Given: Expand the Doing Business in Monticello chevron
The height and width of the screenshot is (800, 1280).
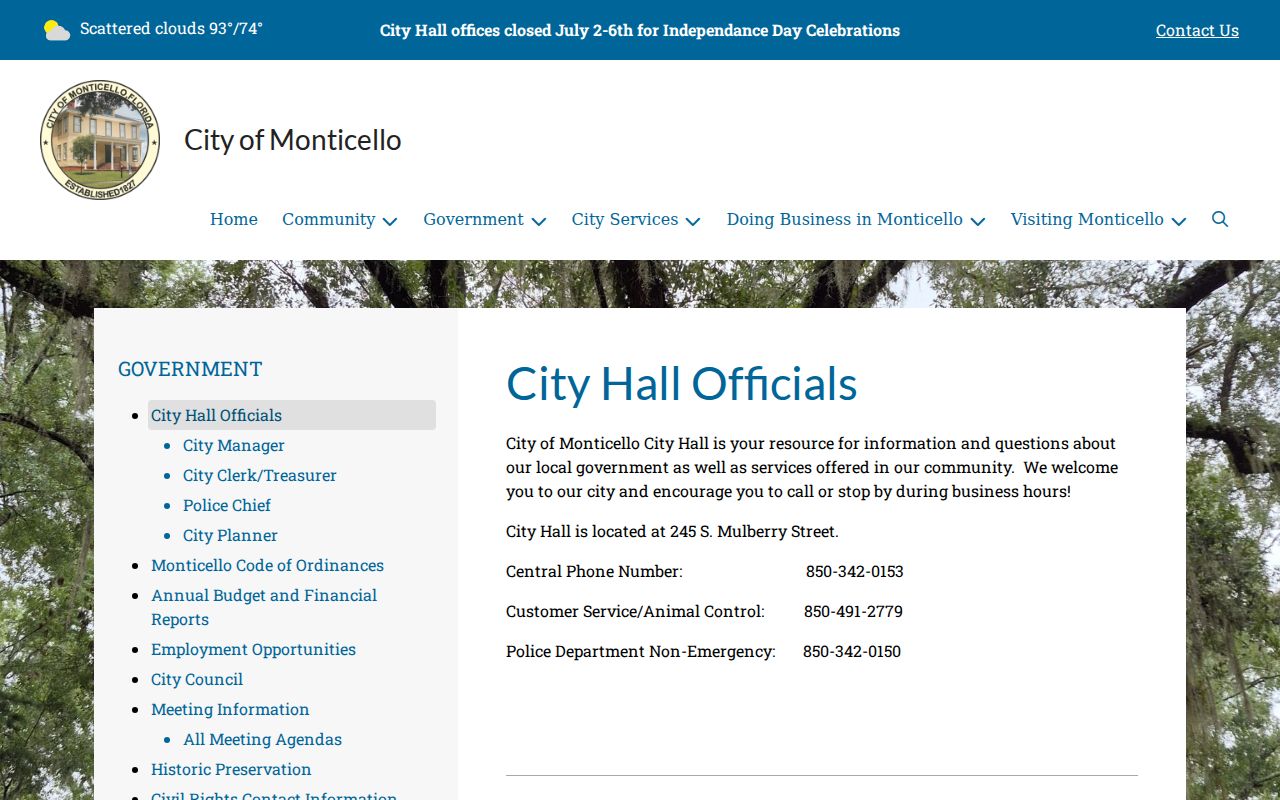Looking at the screenshot, I should [x=978, y=221].
